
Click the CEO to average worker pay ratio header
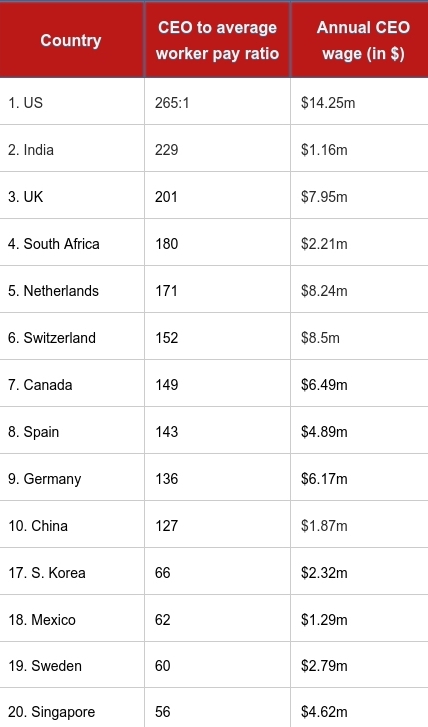point(217,40)
